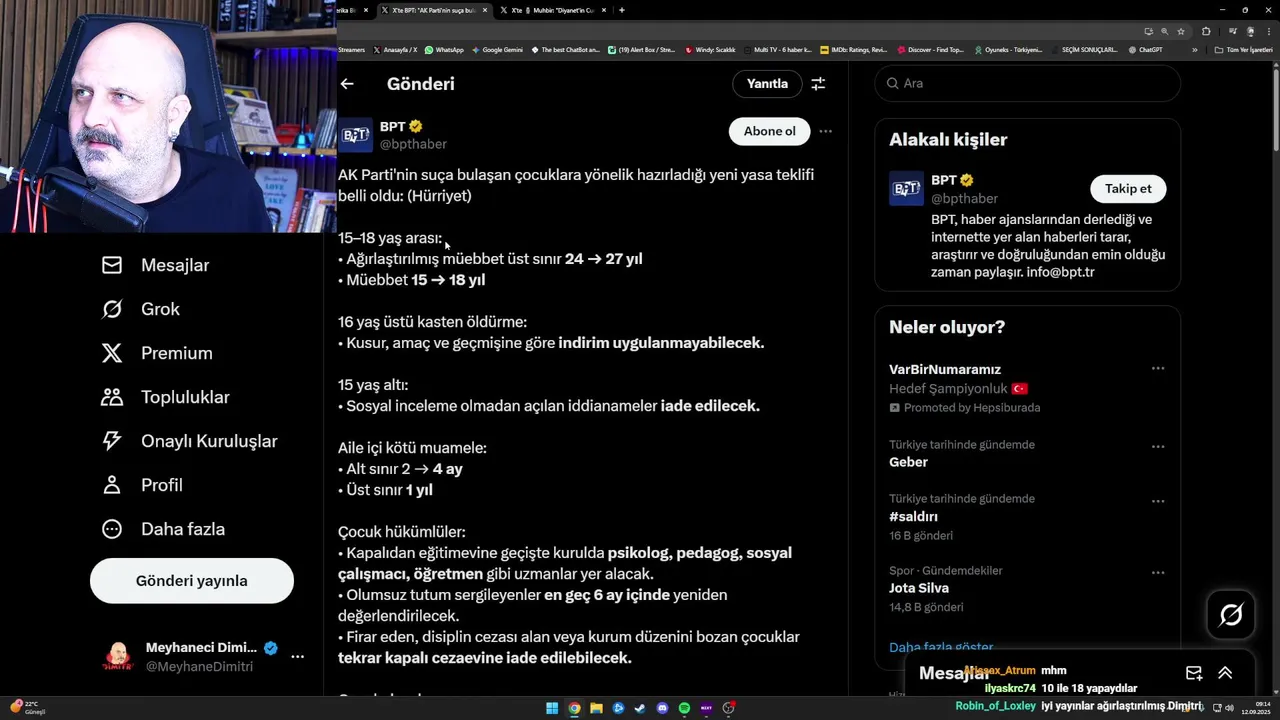The width and height of the screenshot is (1280, 720).
Task: Open Premium X icon in sidebar
Action: click(x=112, y=353)
